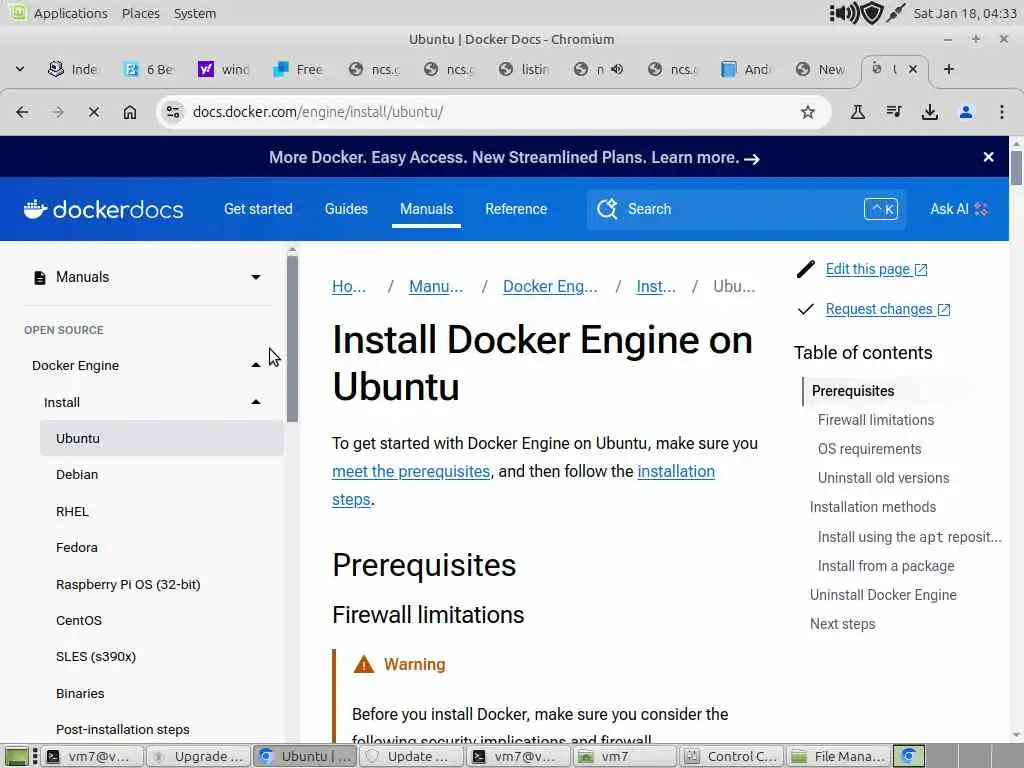Click the shield icon in system tray
The image size is (1024, 768).
pyautogui.click(x=872, y=13)
